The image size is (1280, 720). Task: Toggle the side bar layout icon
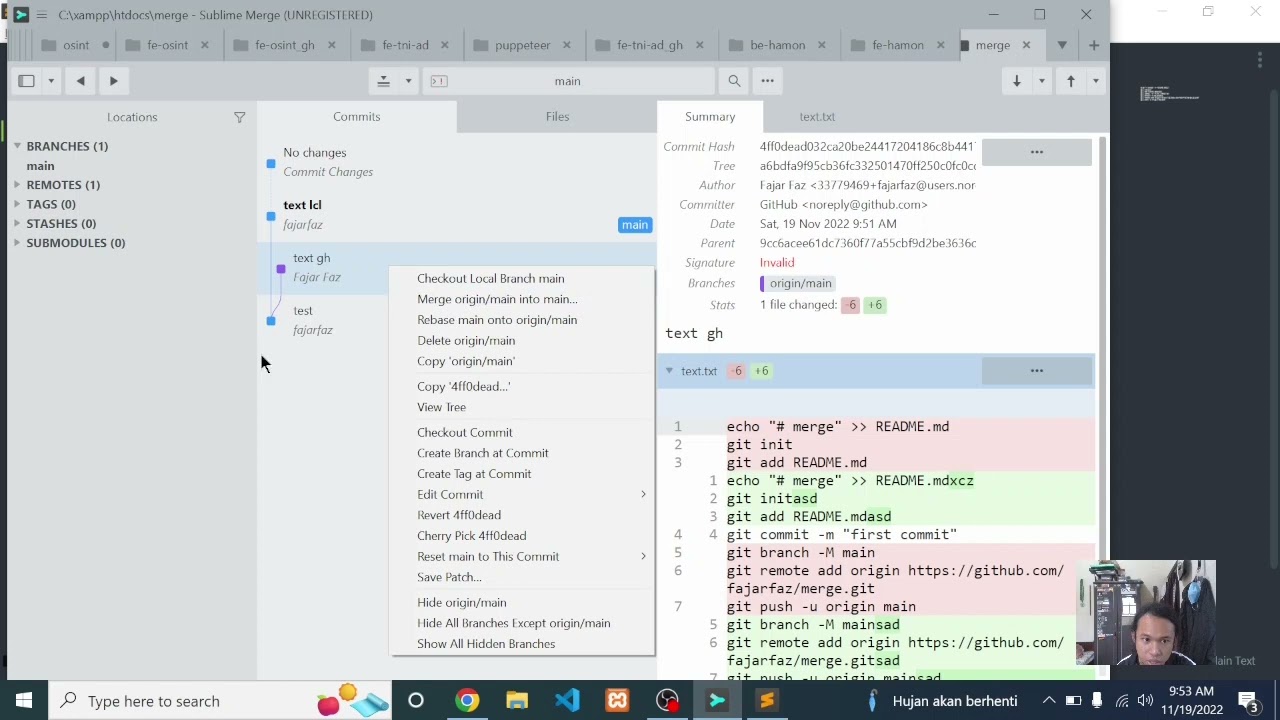point(27,81)
